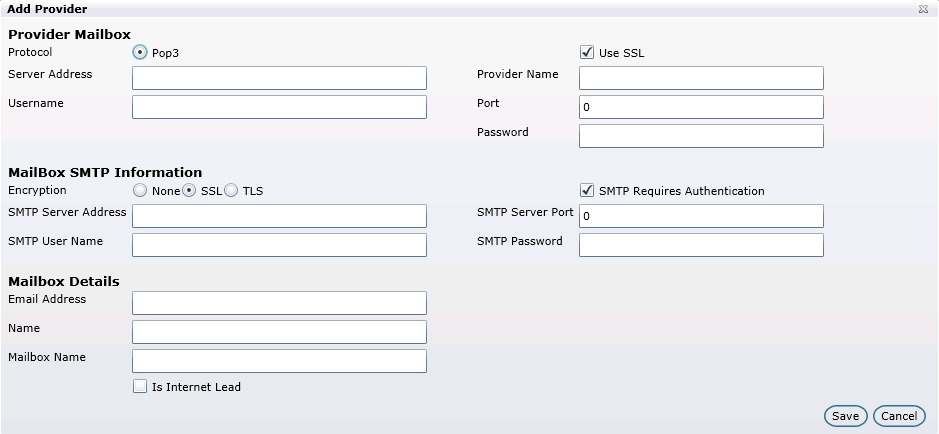
Task: Close the Add Provider dialog
Action: 922,9
